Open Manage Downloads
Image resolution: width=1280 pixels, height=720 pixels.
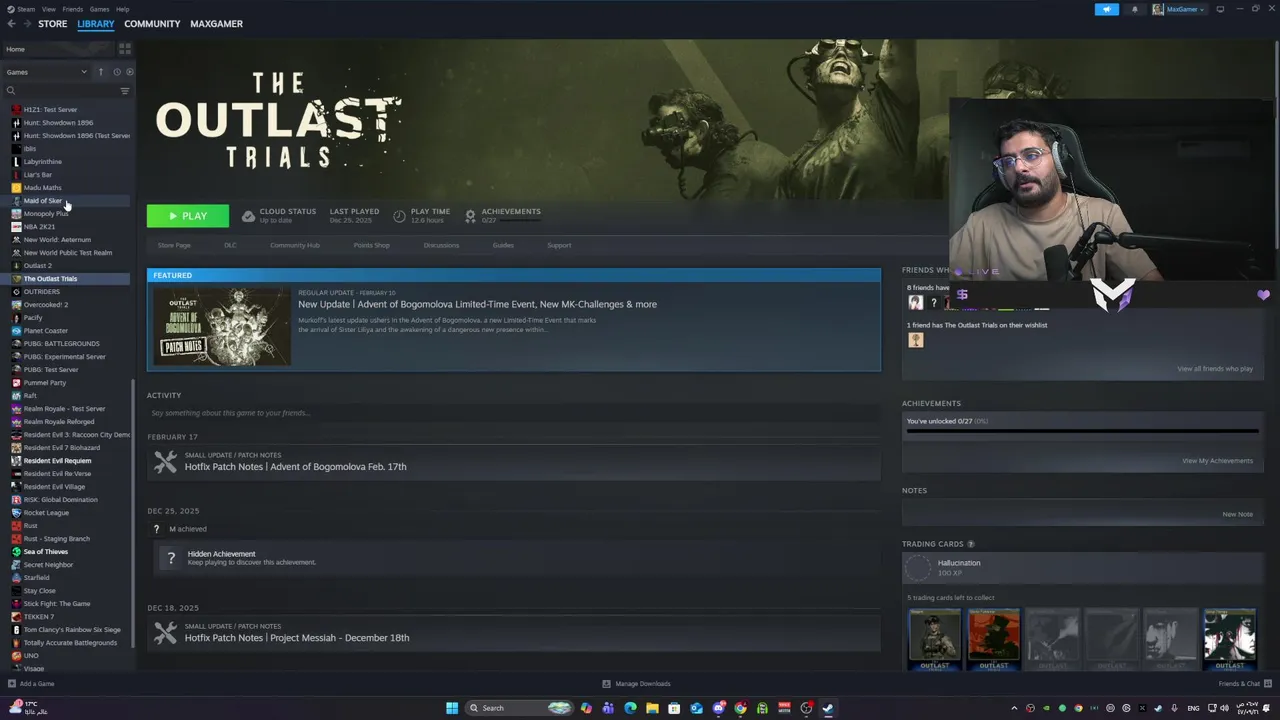click(x=636, y=684)
